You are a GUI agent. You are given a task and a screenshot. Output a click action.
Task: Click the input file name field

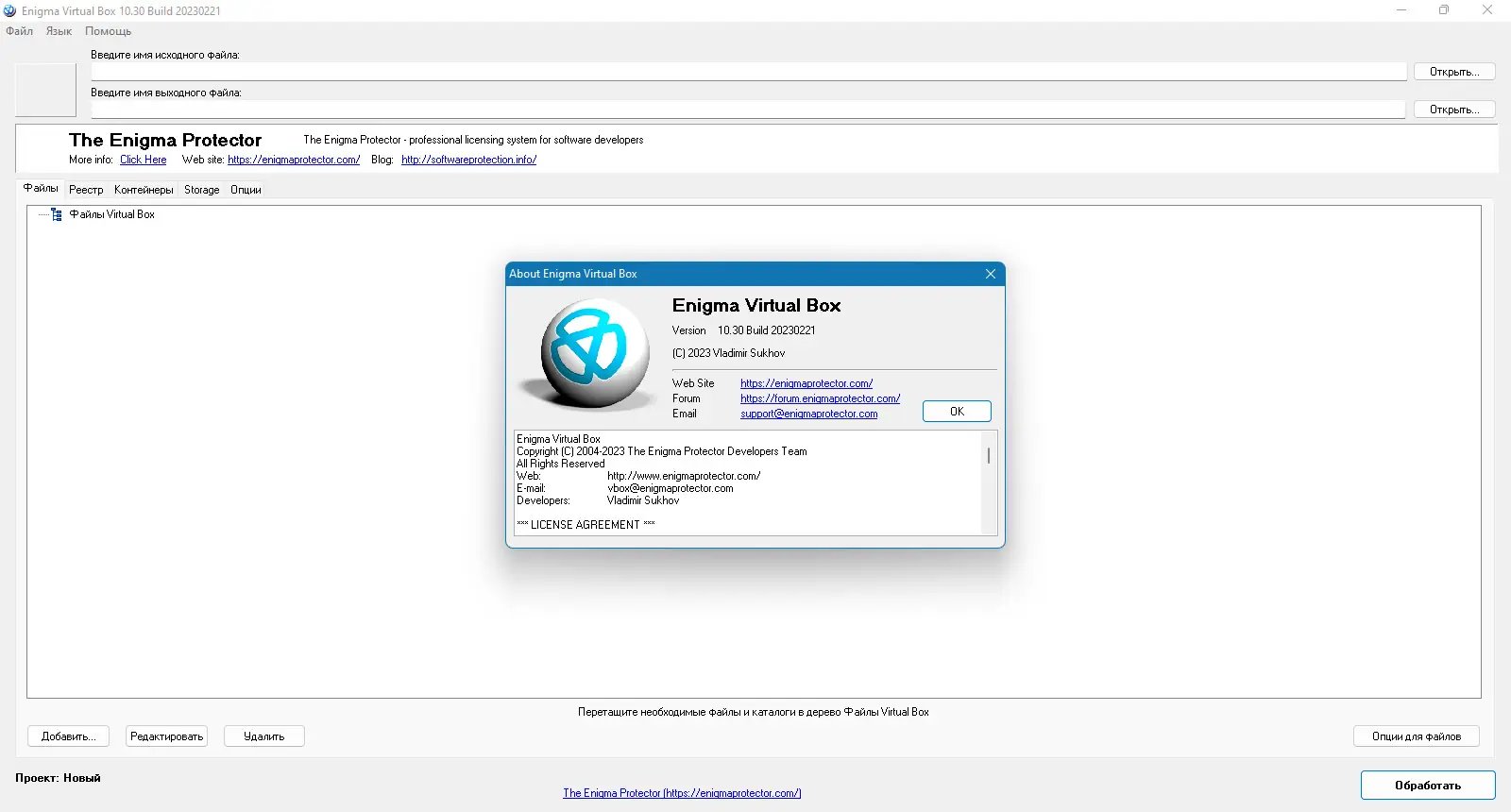(x=749, y=72)
